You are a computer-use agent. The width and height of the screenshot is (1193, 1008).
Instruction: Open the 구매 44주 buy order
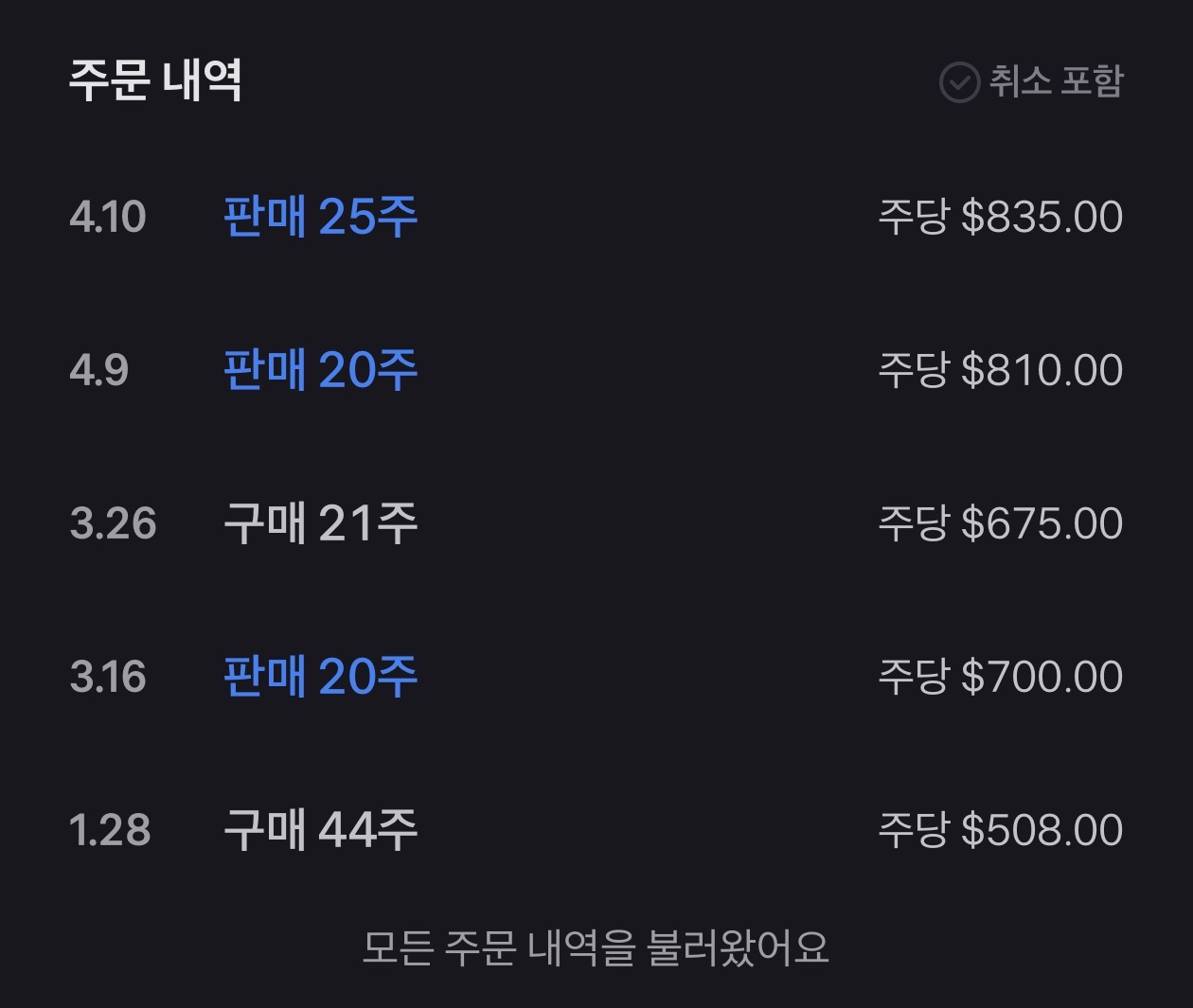pos(320,830)
